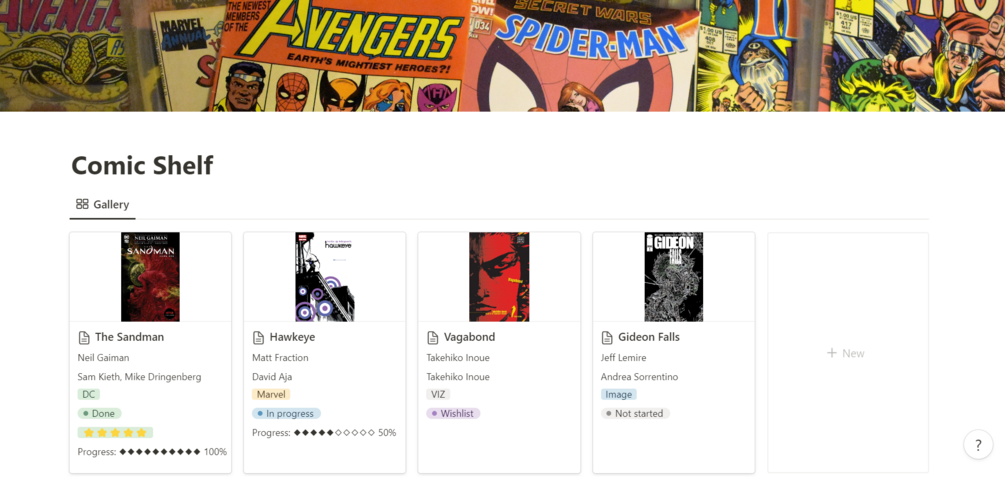Click the plus icon on New card
The image size is (1005, 479).
(x=832, y=353)
